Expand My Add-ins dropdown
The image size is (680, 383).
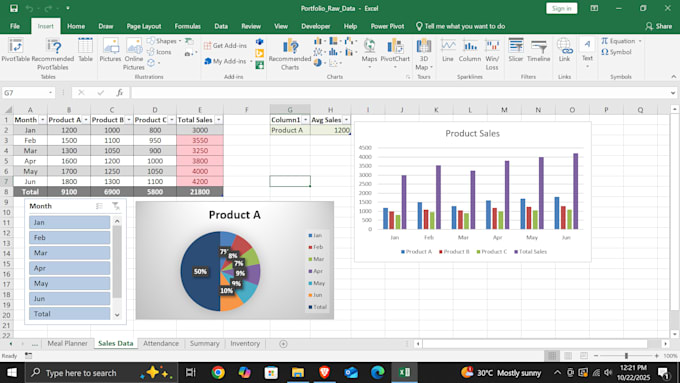[251, 61]
